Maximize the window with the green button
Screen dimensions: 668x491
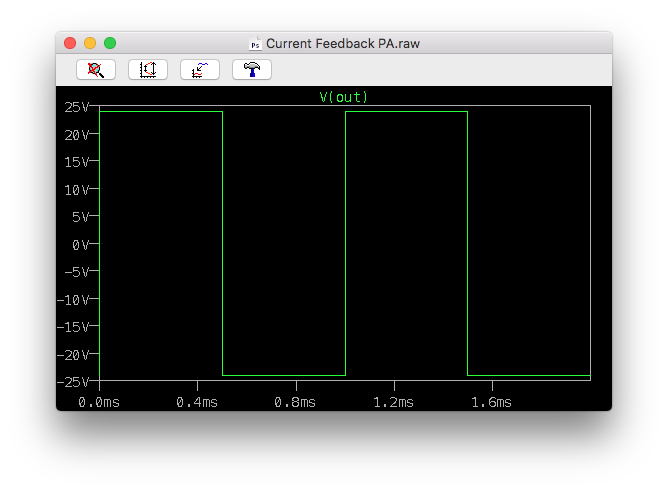pos(110,43)
